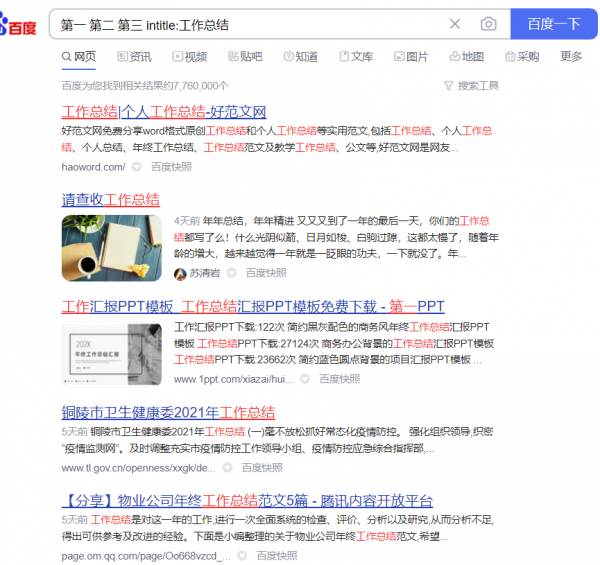
Task: Select the 采购 tab
Action: pos(520,57)
